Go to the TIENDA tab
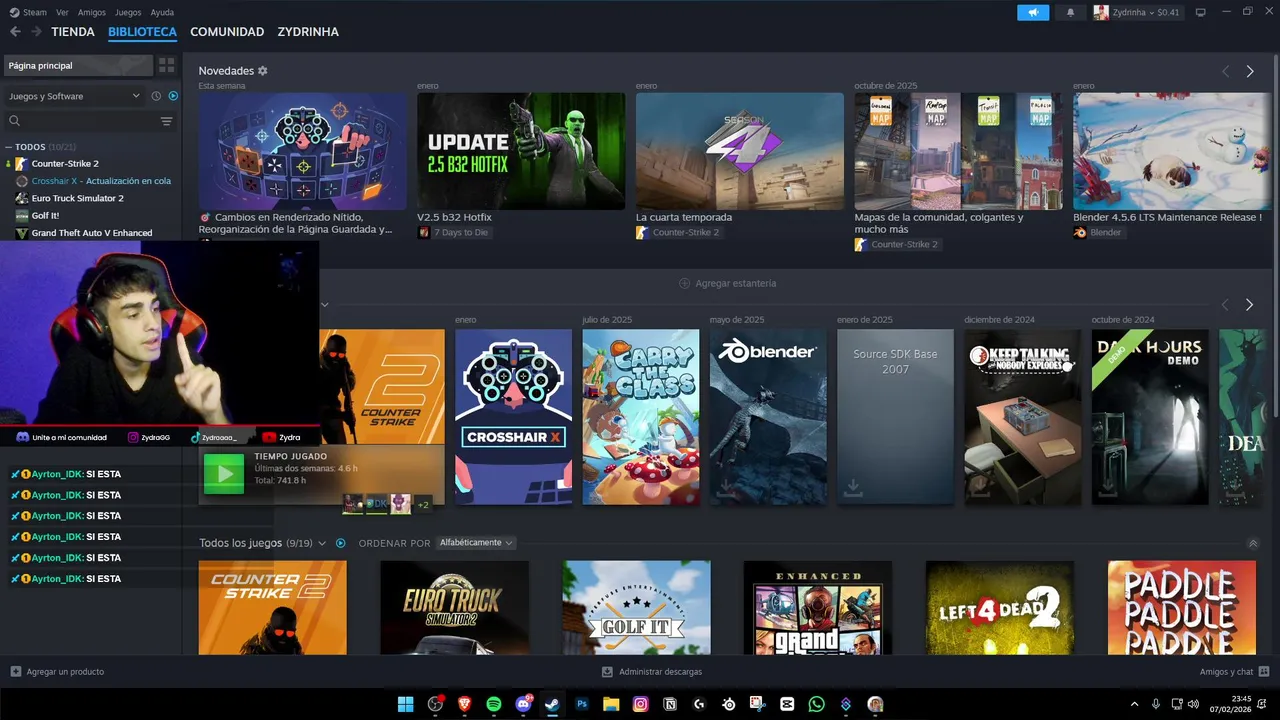Screen dimensions: 1280x720 pos(73,32)
